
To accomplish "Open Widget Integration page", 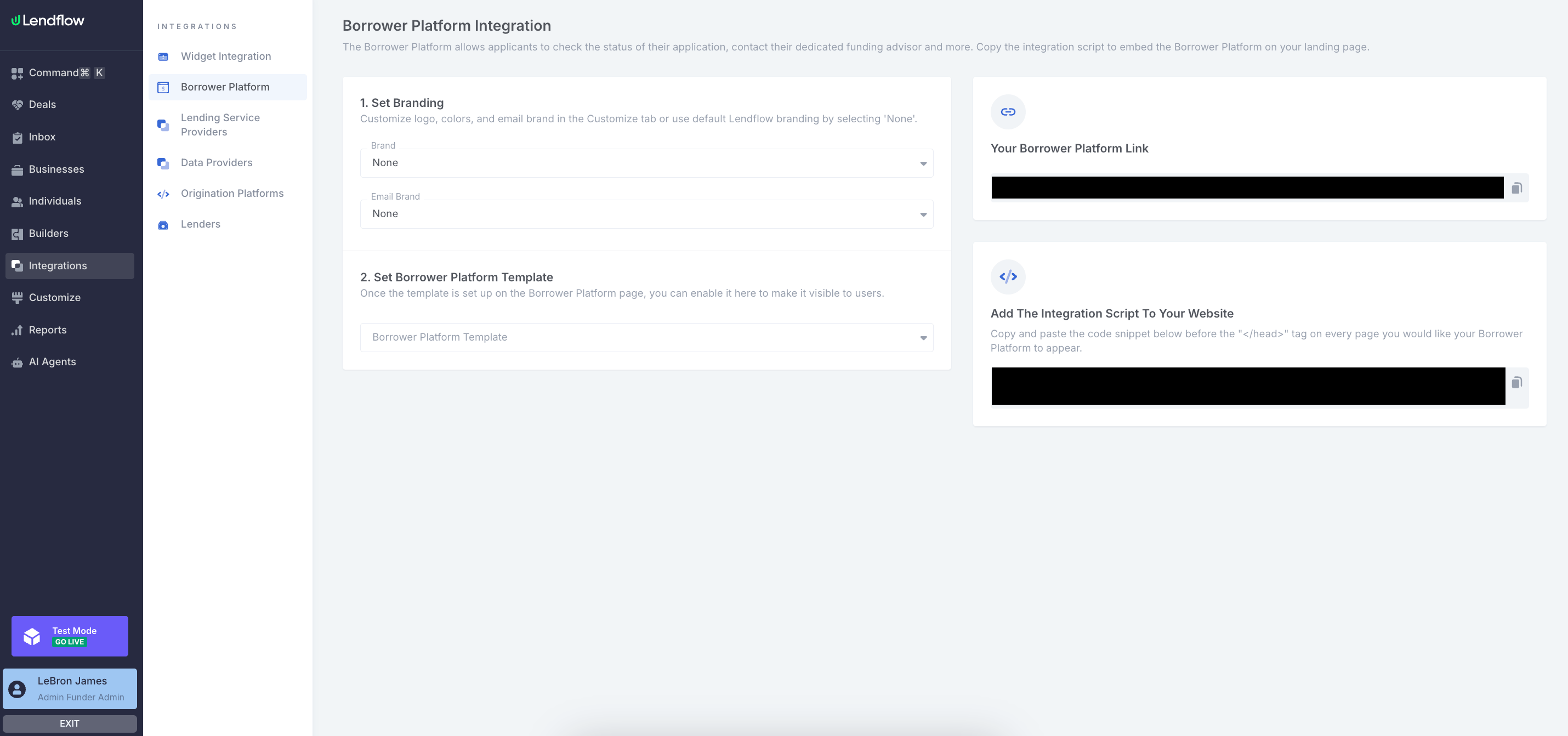I will click(228, 56).
